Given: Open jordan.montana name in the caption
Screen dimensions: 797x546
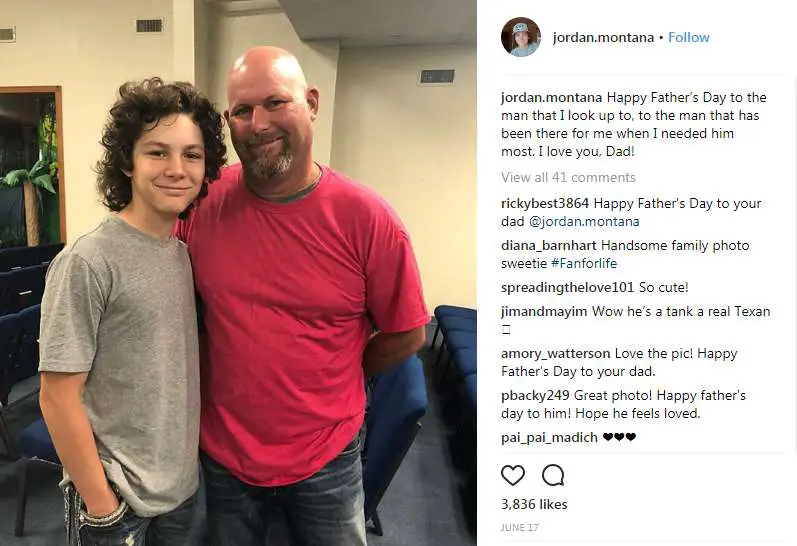Looking at the screenshot, I should (551, 97).
